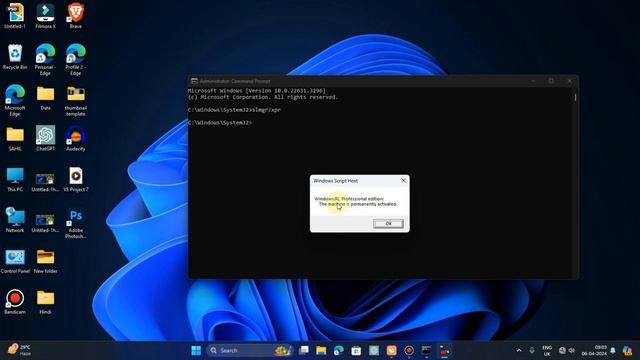Select the thumbnail template folder
This screenshot has width=640, height=360.
point(76,100)
